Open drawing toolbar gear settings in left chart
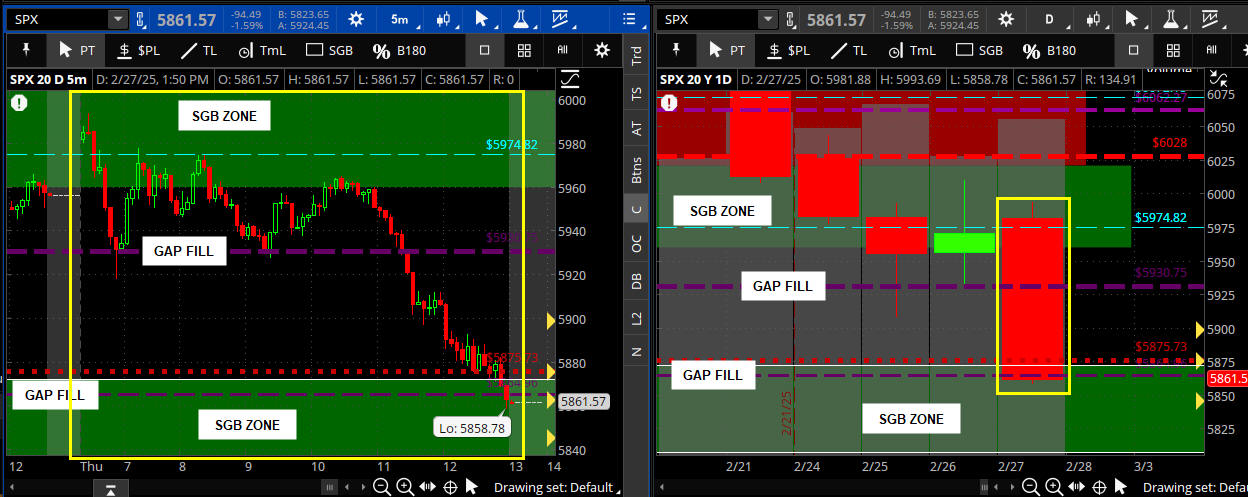Image resolution: width=1248 pixels, height=497 pixels. coord(602,50)
